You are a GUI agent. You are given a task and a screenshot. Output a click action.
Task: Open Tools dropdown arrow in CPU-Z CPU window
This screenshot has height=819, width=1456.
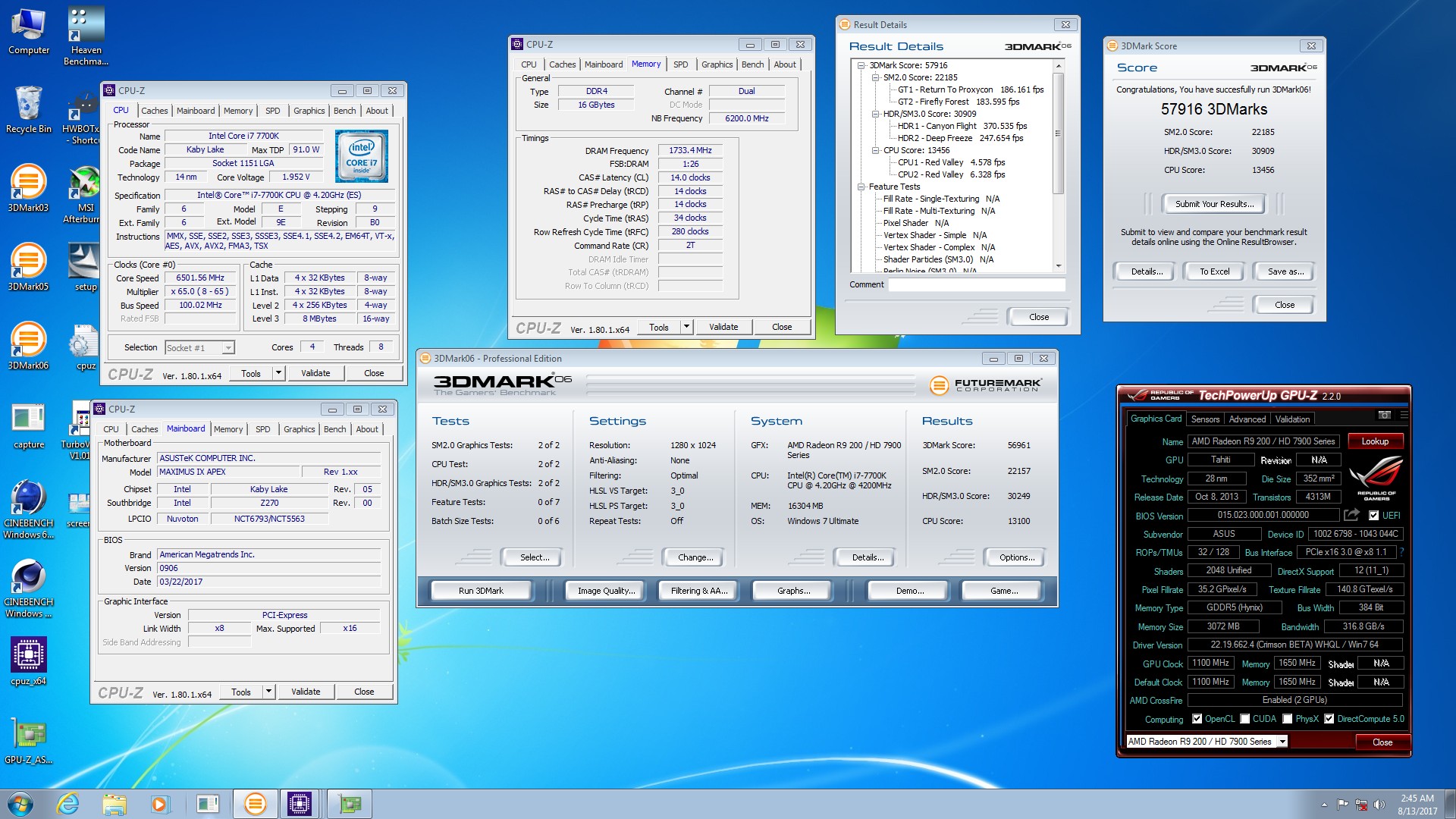pos(278,373)
